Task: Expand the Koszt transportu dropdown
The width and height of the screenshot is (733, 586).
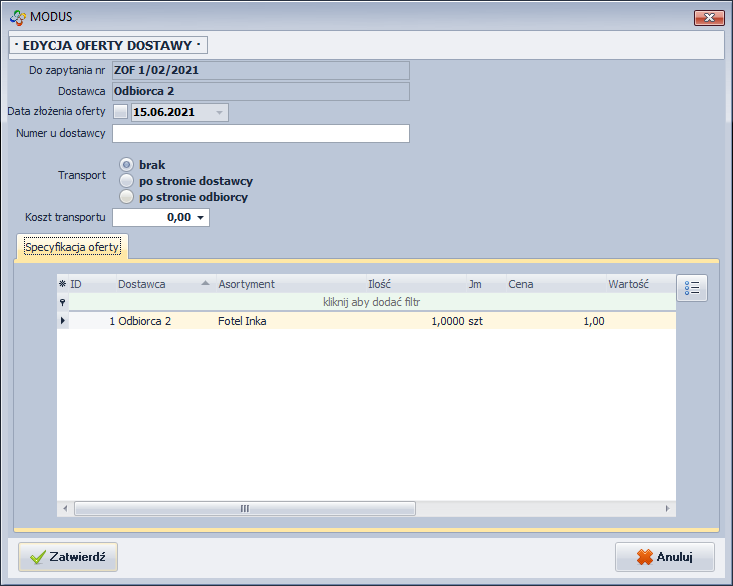Action: (200, 218)
